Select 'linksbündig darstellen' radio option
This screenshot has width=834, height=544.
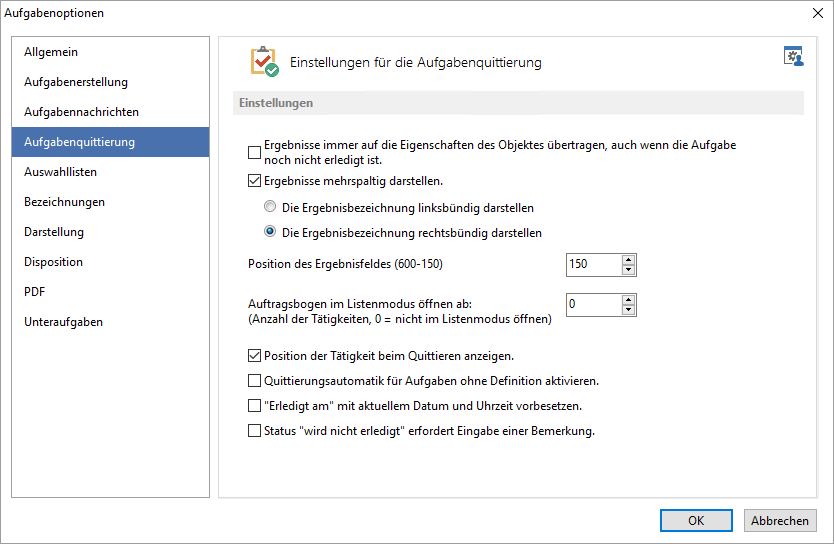270,206
